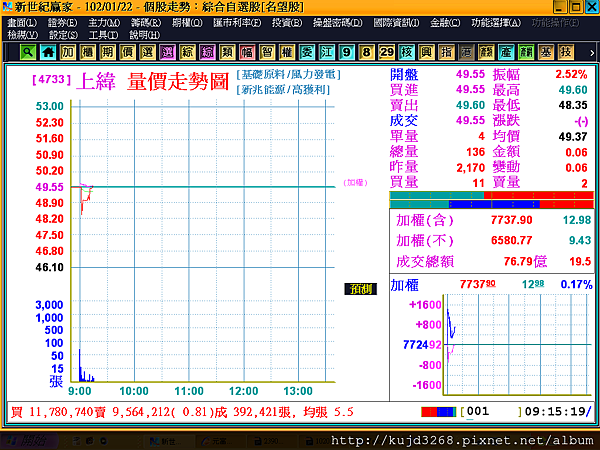The width and height of the screenshot is (600, 450).
Task: Open the 投資(B) menu
Action: pyautogui.click(x=287, y=23)
